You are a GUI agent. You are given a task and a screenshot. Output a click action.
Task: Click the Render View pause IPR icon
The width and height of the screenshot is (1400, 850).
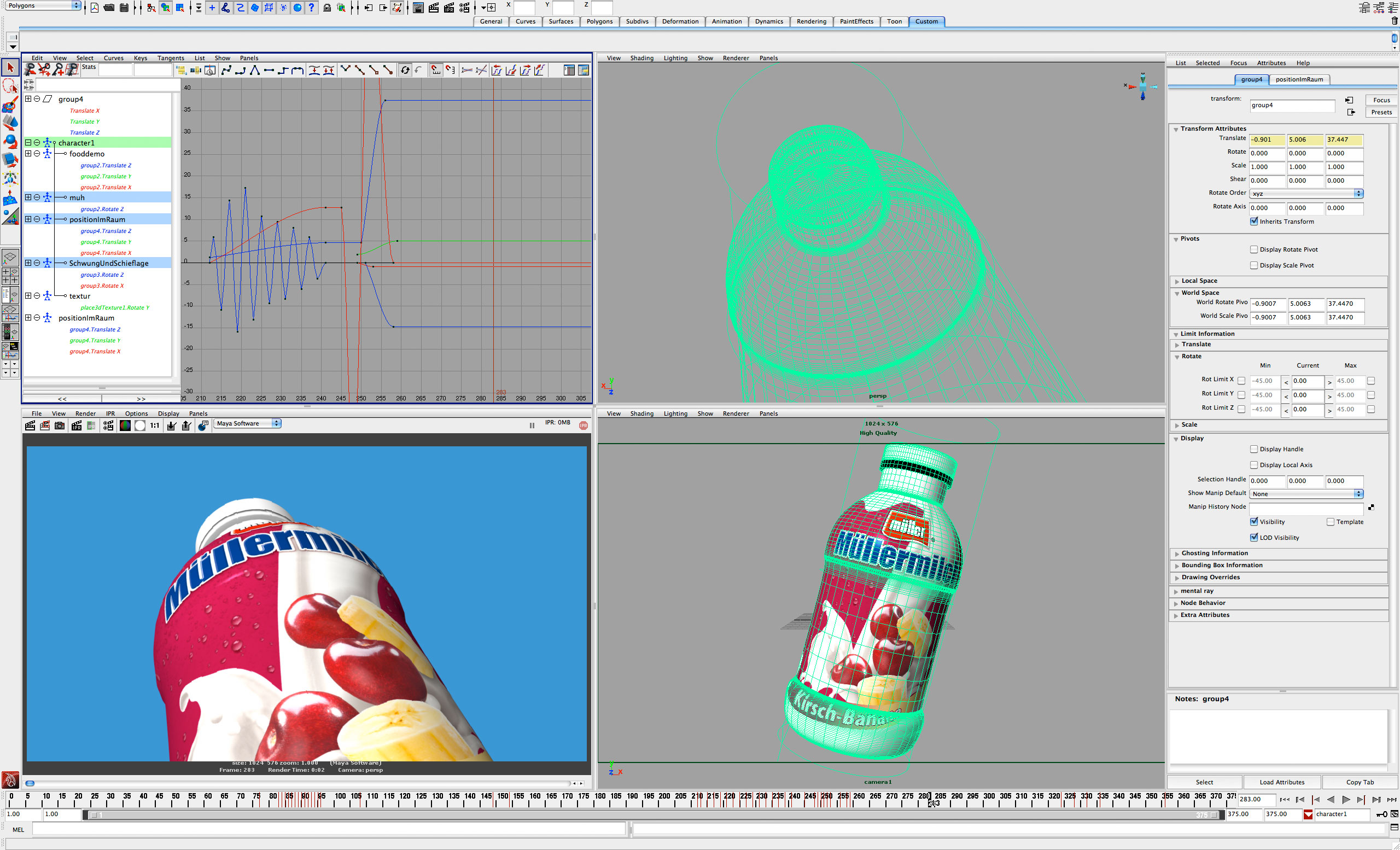click(x=532, y=426)
